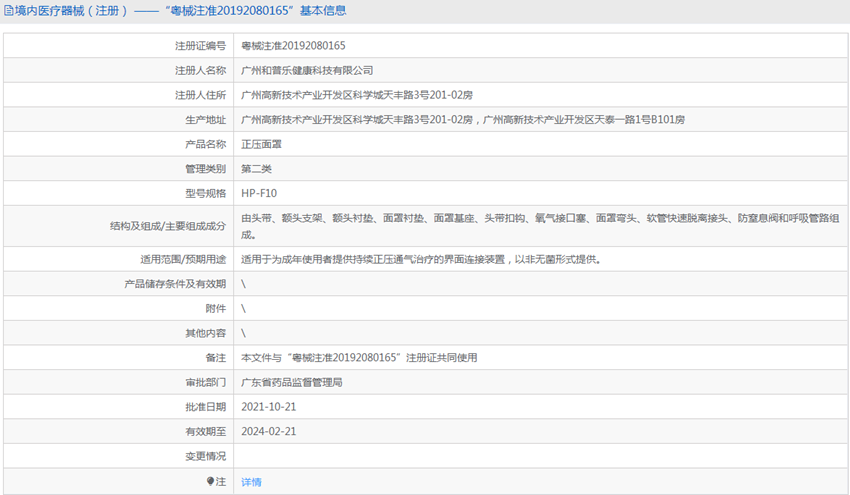Click the 注册人名称 label
850x495 pixels.
200,70
